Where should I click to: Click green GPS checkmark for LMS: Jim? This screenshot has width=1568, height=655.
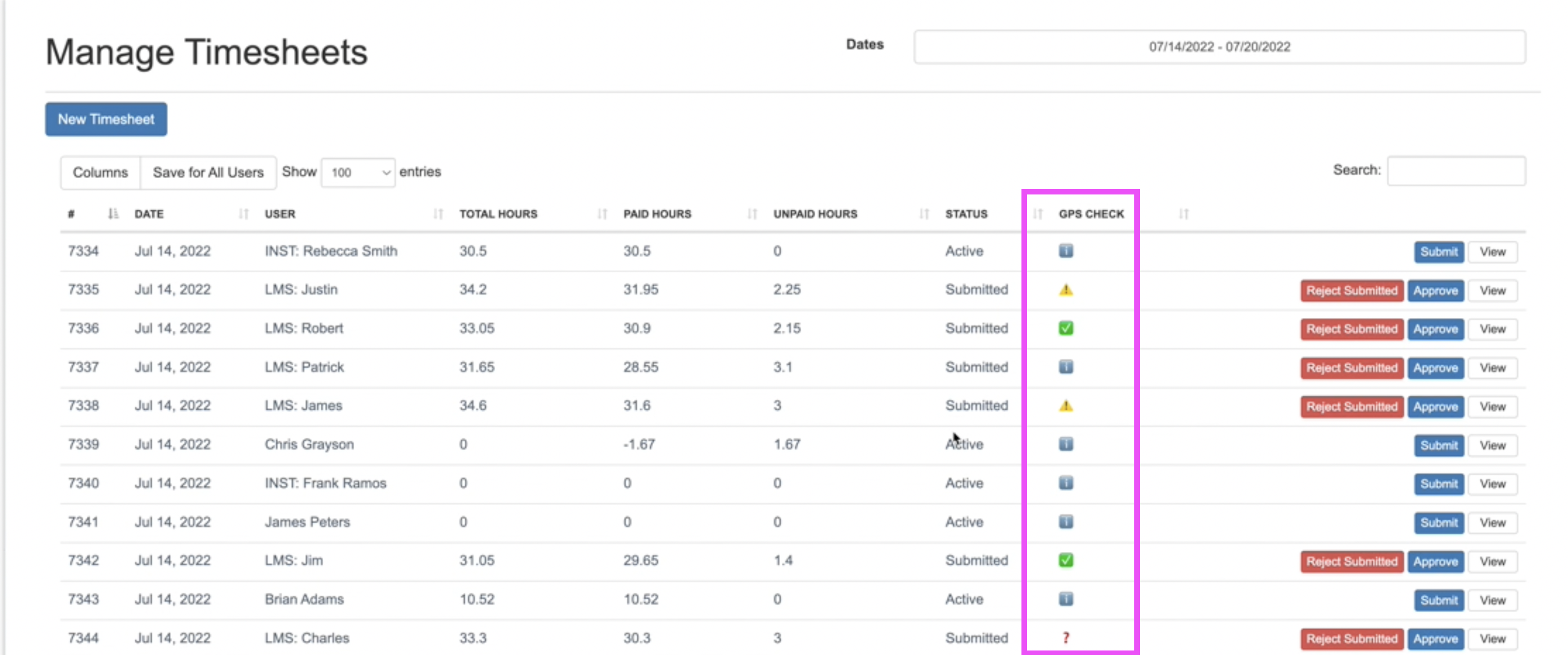1065,560
